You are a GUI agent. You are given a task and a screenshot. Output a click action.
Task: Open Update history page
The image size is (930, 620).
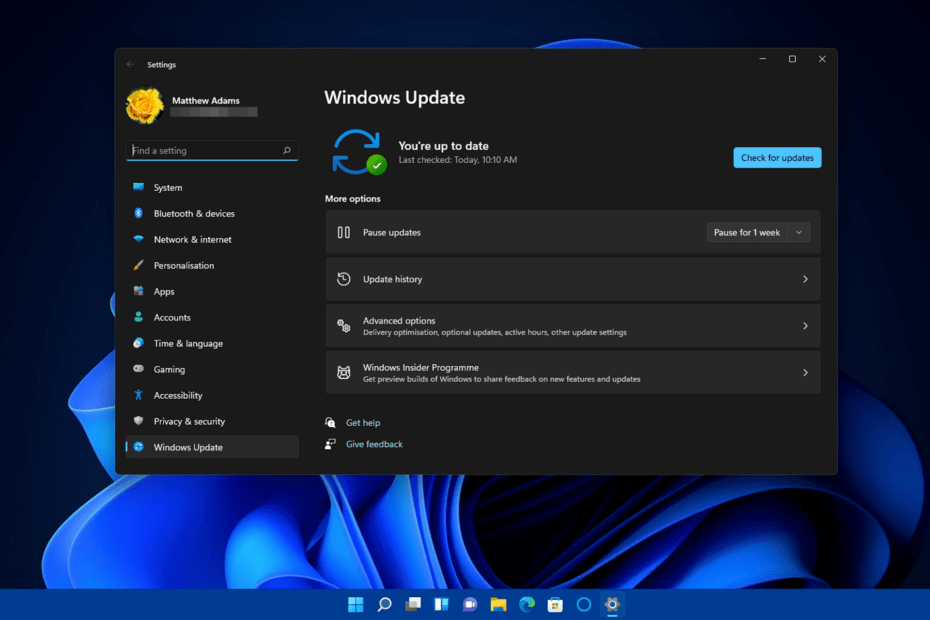573,279
